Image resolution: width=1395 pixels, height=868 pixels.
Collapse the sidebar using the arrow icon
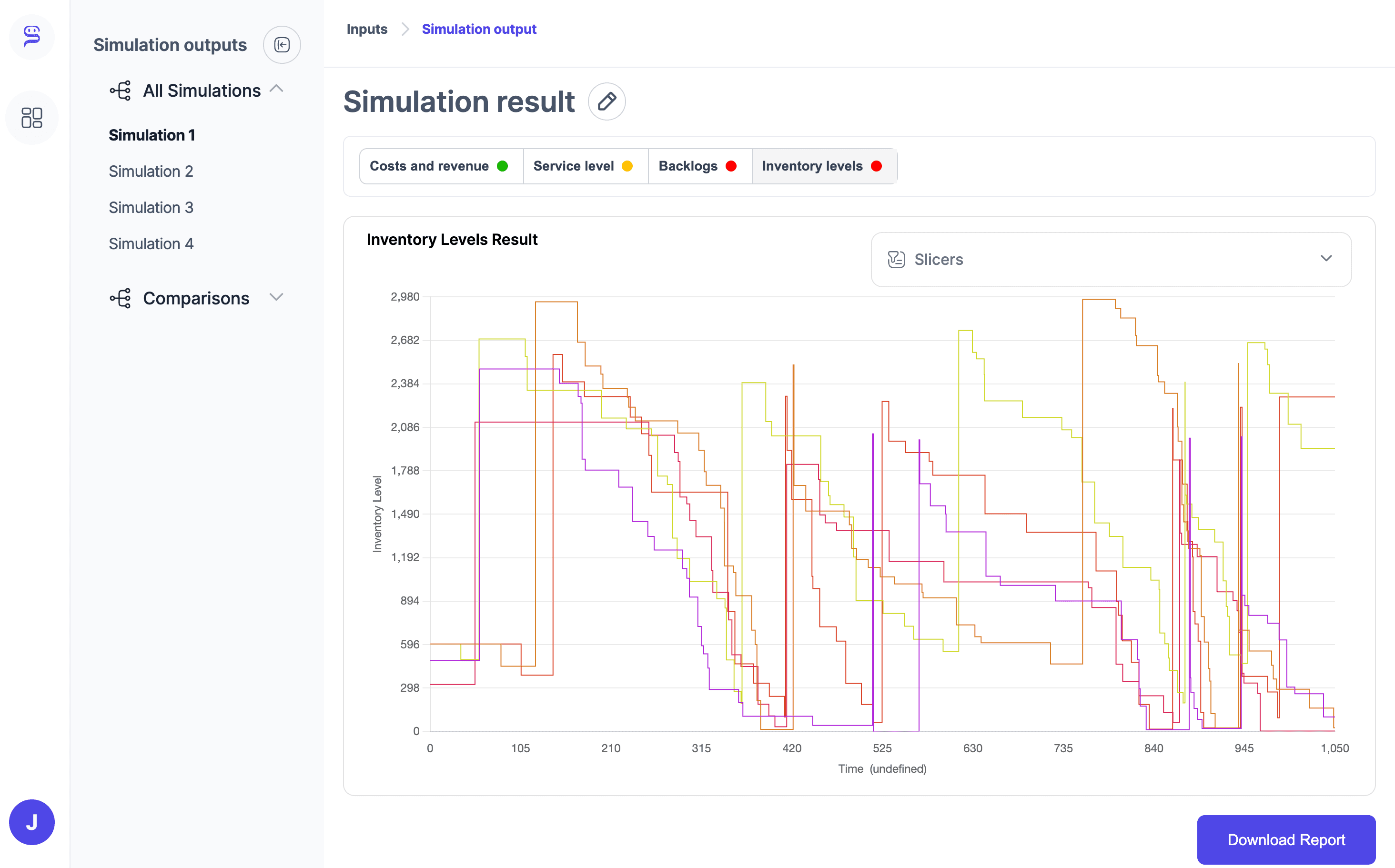[282, 44]
